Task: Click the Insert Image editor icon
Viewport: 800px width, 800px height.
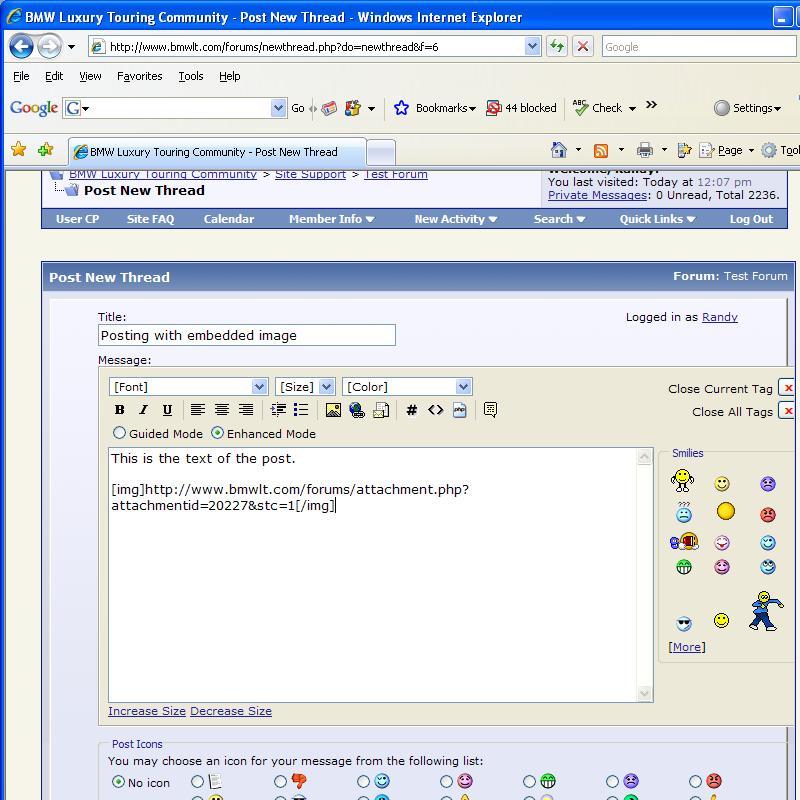Action: [333, 410]
